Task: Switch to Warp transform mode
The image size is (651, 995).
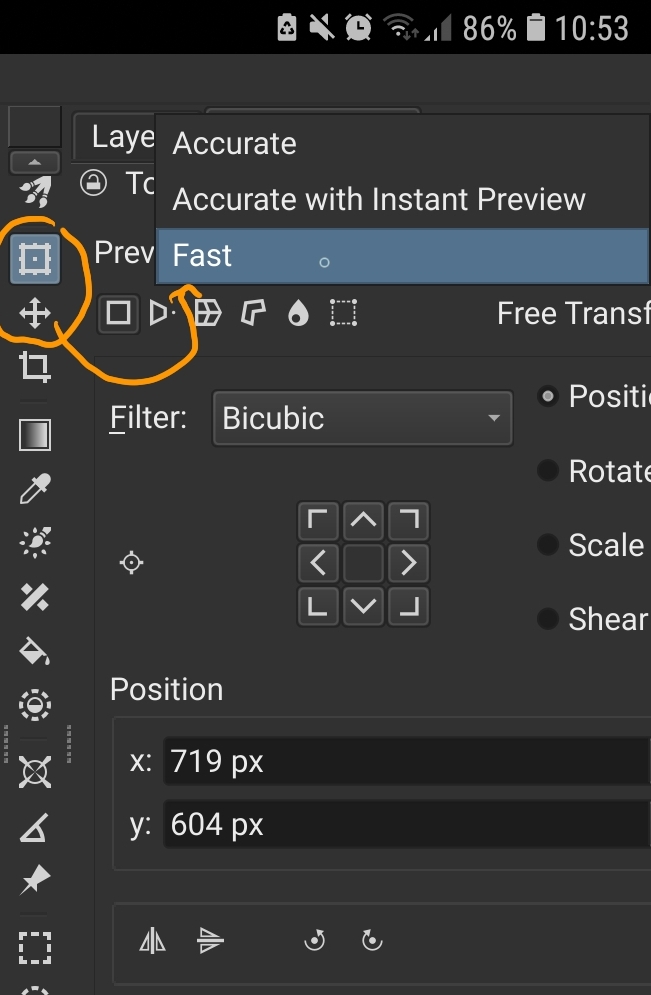Action: point(208,314)
